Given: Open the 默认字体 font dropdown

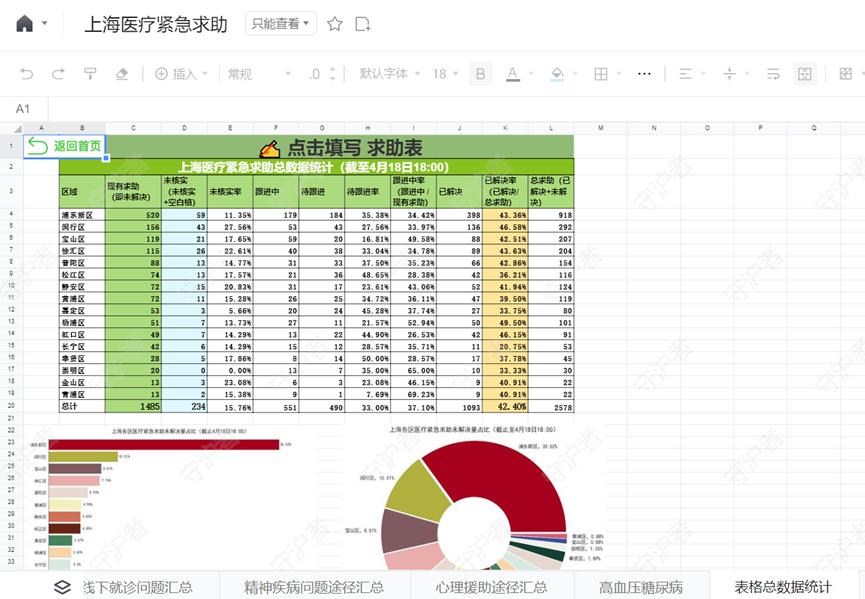Looking at the screenshot, I should point(388,73).
